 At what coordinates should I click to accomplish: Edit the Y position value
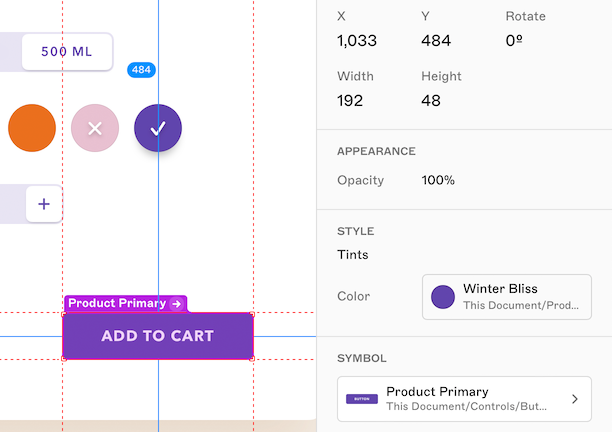[x=436, y=41]
